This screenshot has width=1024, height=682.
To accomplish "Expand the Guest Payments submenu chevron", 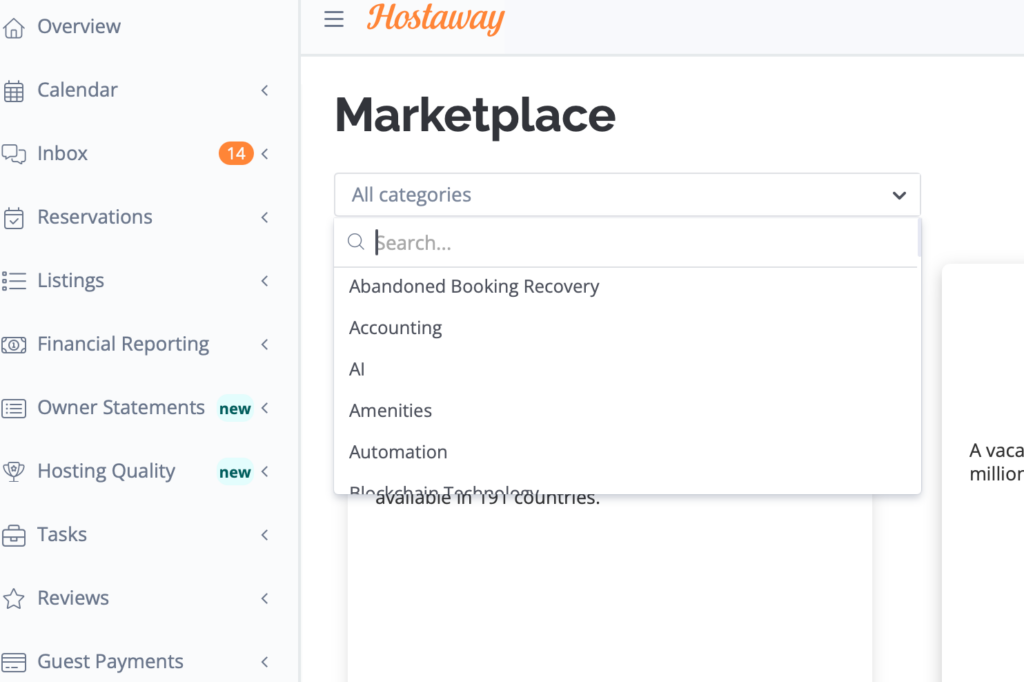I will pos(264,661).
